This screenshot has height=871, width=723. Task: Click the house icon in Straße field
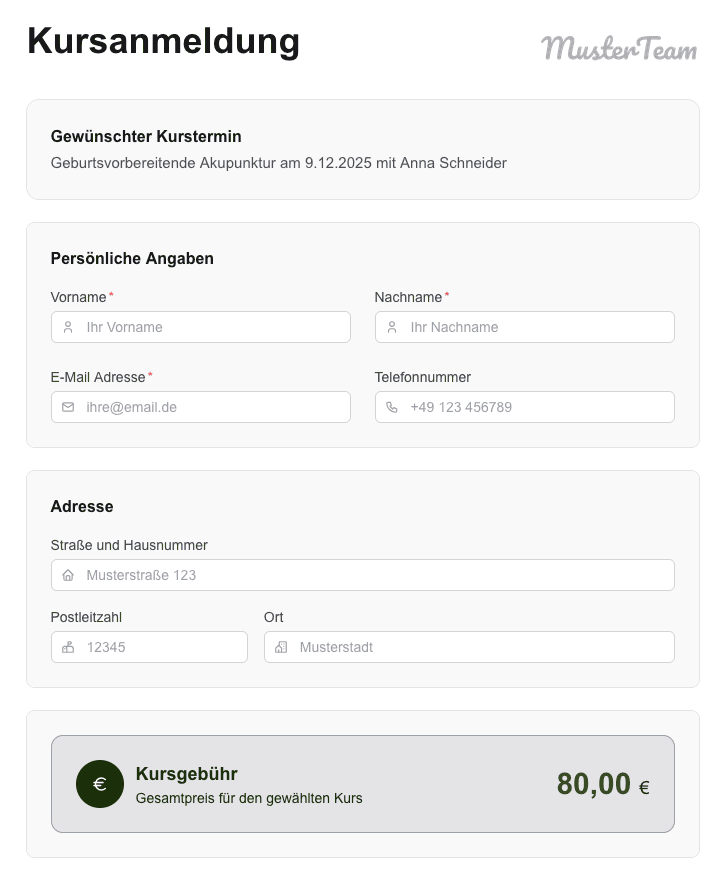tap(68, 575)
